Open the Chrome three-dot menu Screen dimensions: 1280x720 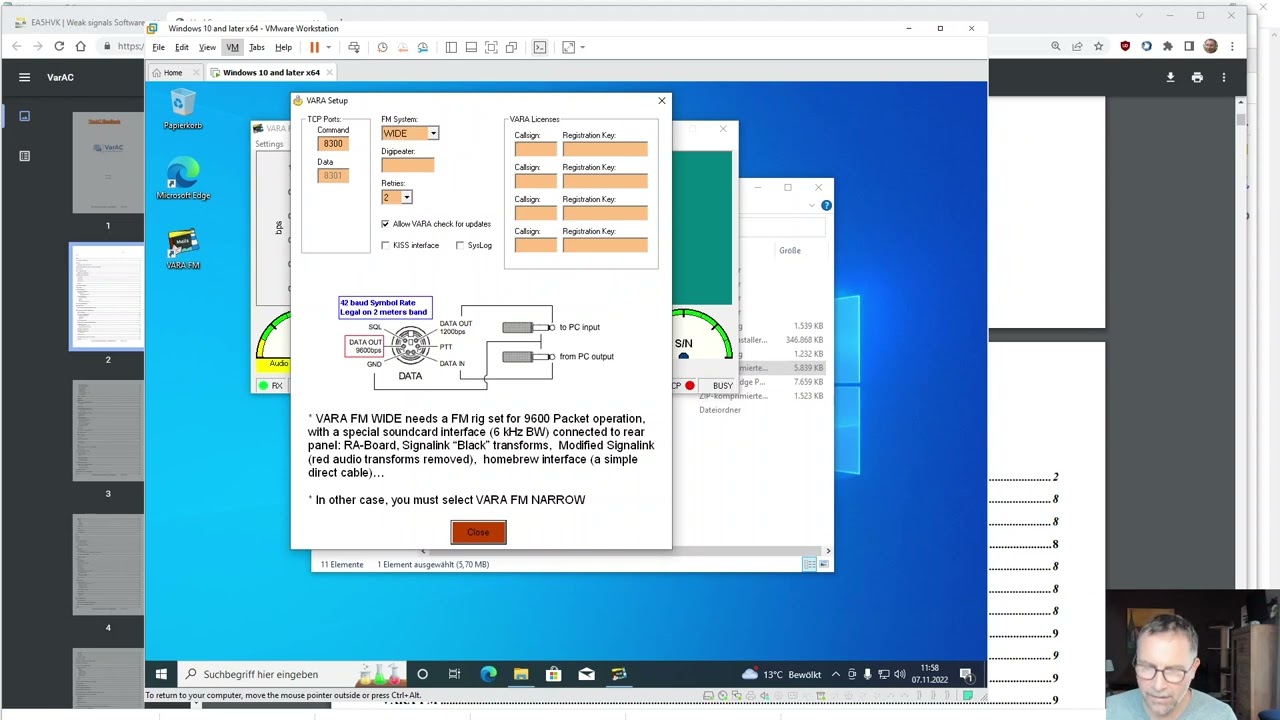point(1232,46)
